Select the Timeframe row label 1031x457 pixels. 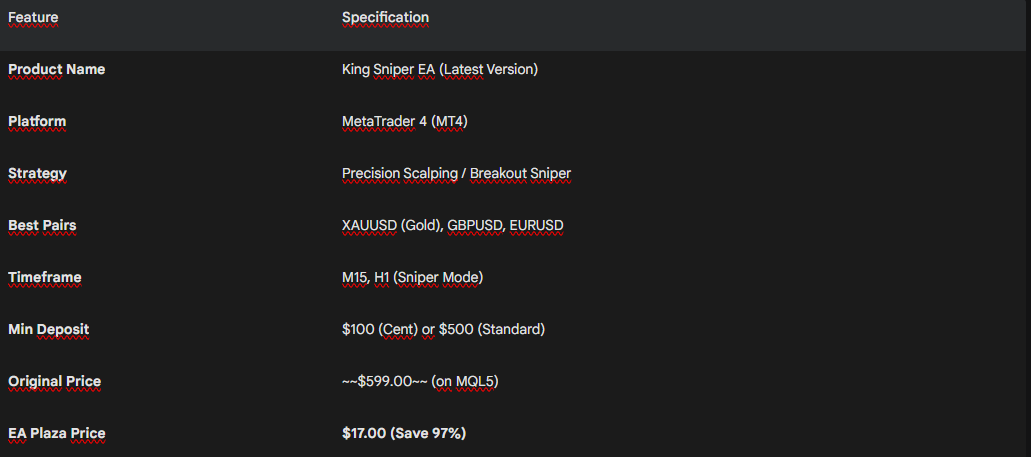pos(45,277)
